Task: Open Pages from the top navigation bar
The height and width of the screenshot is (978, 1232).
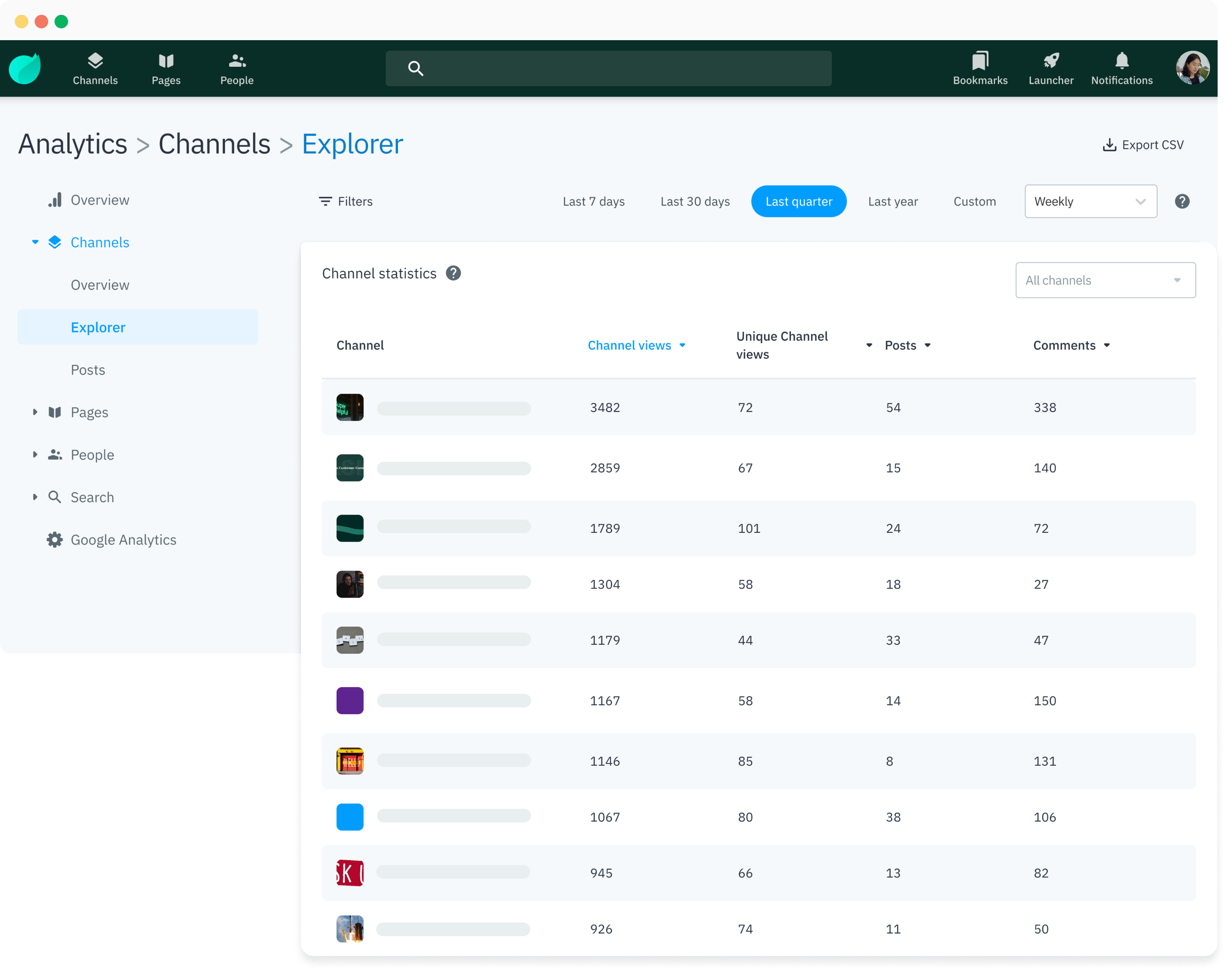Action: (166, 68)
